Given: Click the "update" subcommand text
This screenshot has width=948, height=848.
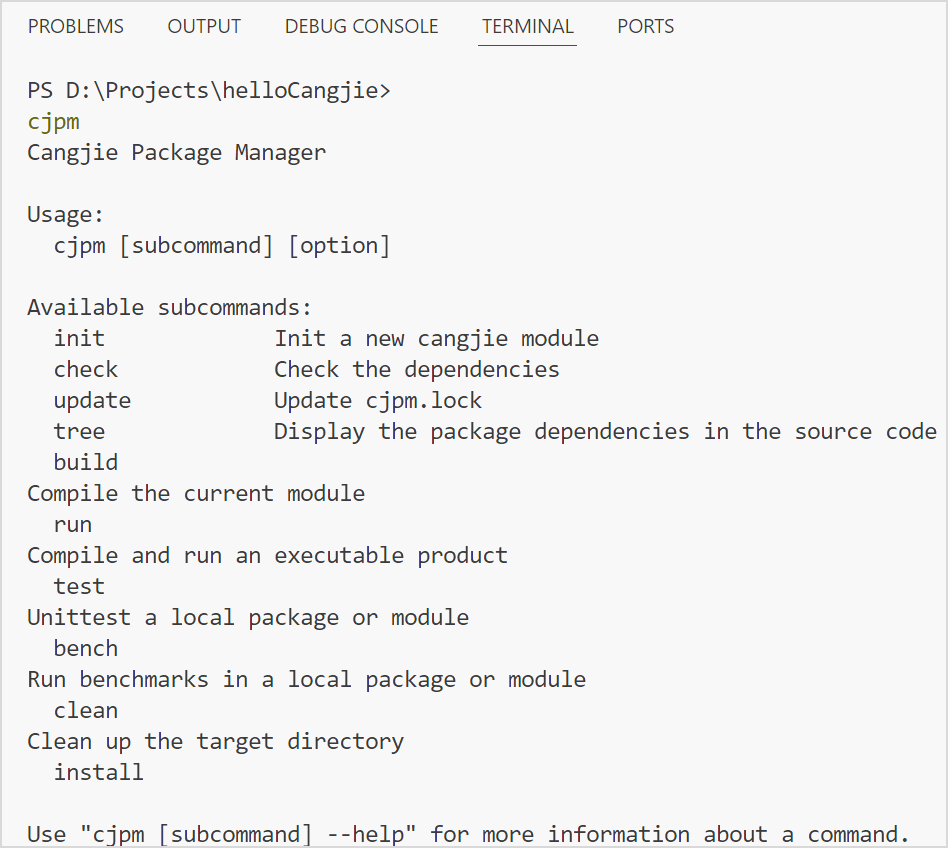Looking at the screenshot, I should 92,401.
